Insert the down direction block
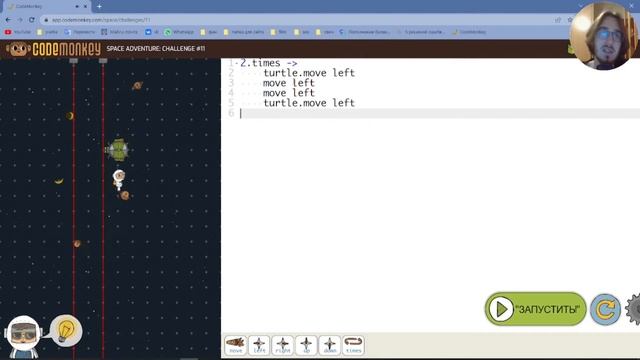The image size is (640, 360). pyautogui.click(x=329, y=345)
